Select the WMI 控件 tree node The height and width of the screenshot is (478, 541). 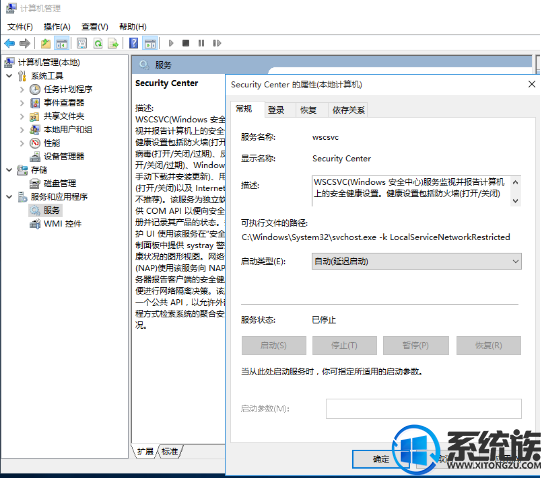[55, 224]
